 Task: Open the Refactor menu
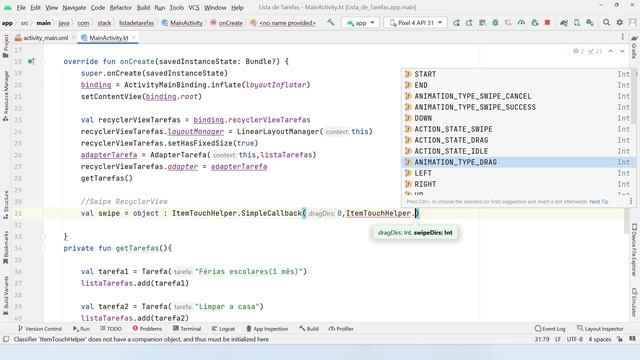pos(121,7)
